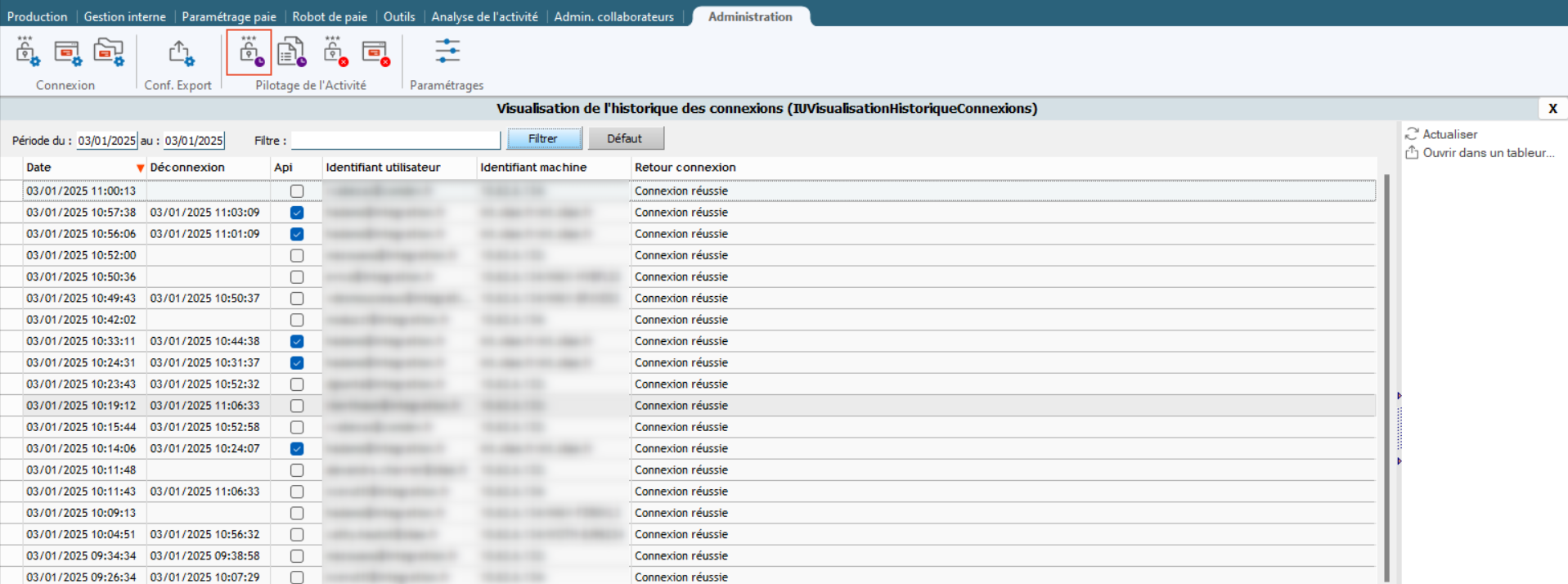Collapse side panel using upper splitter arrow

(1399, 396)
